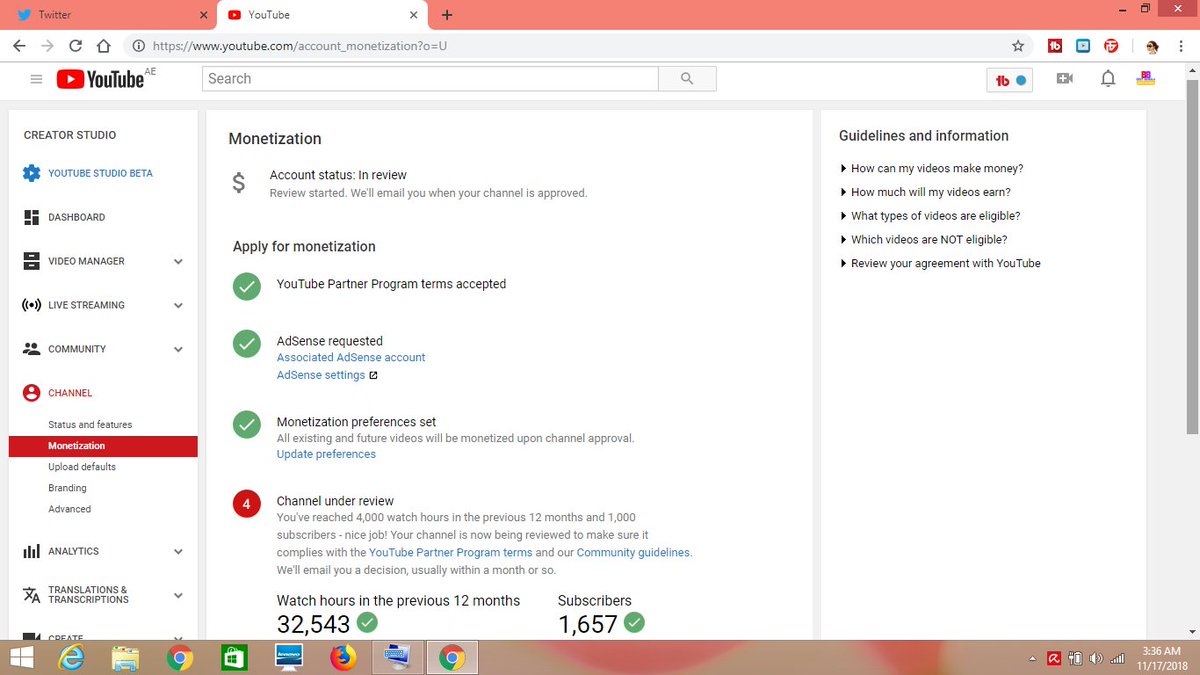Open the YouTube hamburger guide menu

tap(36, 79)
